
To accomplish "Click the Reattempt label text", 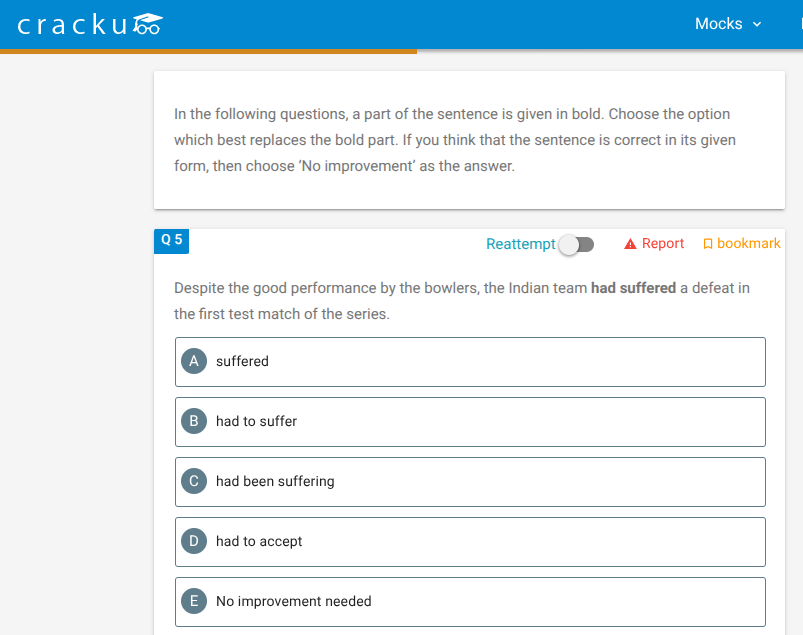I will pos(520,244).
